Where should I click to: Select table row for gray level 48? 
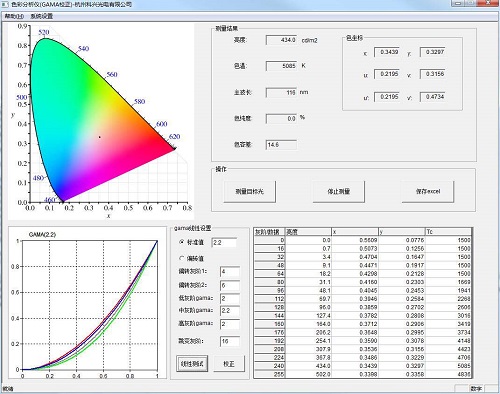coord(363,265)
